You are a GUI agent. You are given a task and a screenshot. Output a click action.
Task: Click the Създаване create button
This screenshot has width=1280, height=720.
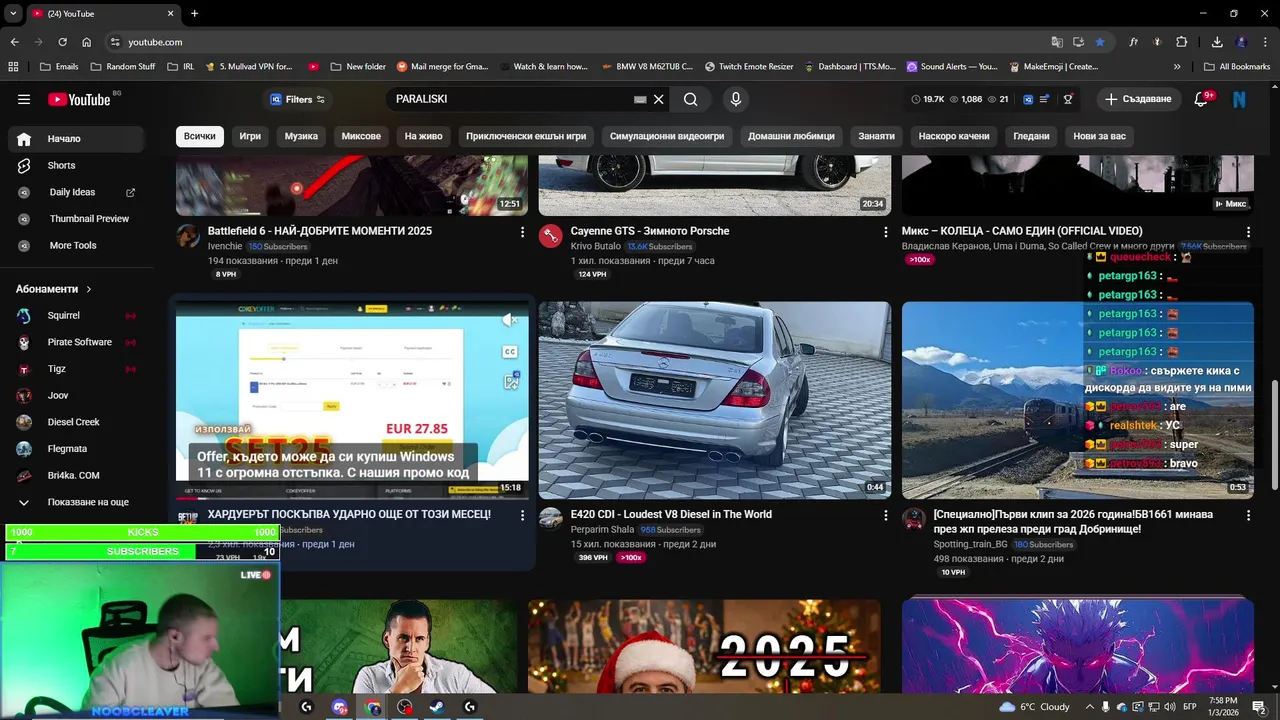(1138, 99)
